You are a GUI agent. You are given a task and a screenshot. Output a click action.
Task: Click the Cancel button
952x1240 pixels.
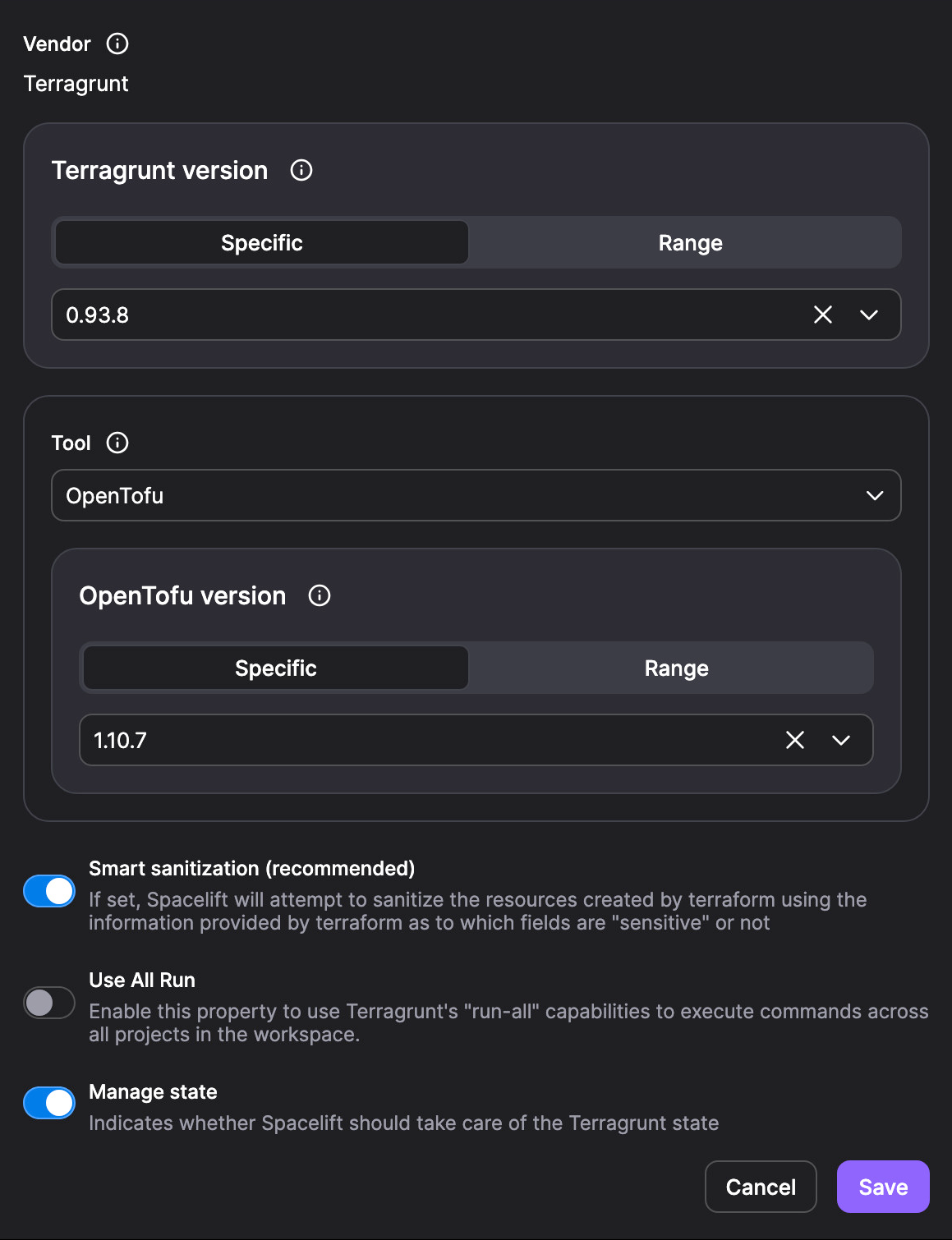coord(760,1187)
